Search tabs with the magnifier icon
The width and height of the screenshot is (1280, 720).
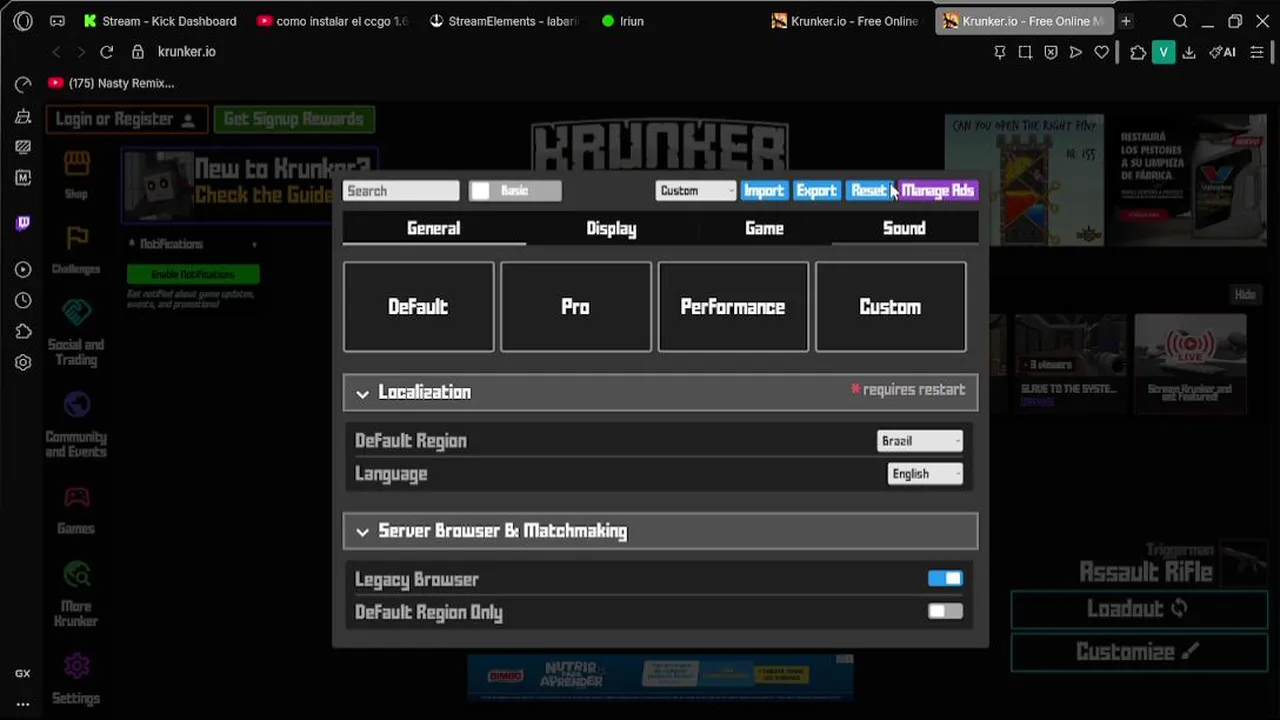tap(1180, 21)
